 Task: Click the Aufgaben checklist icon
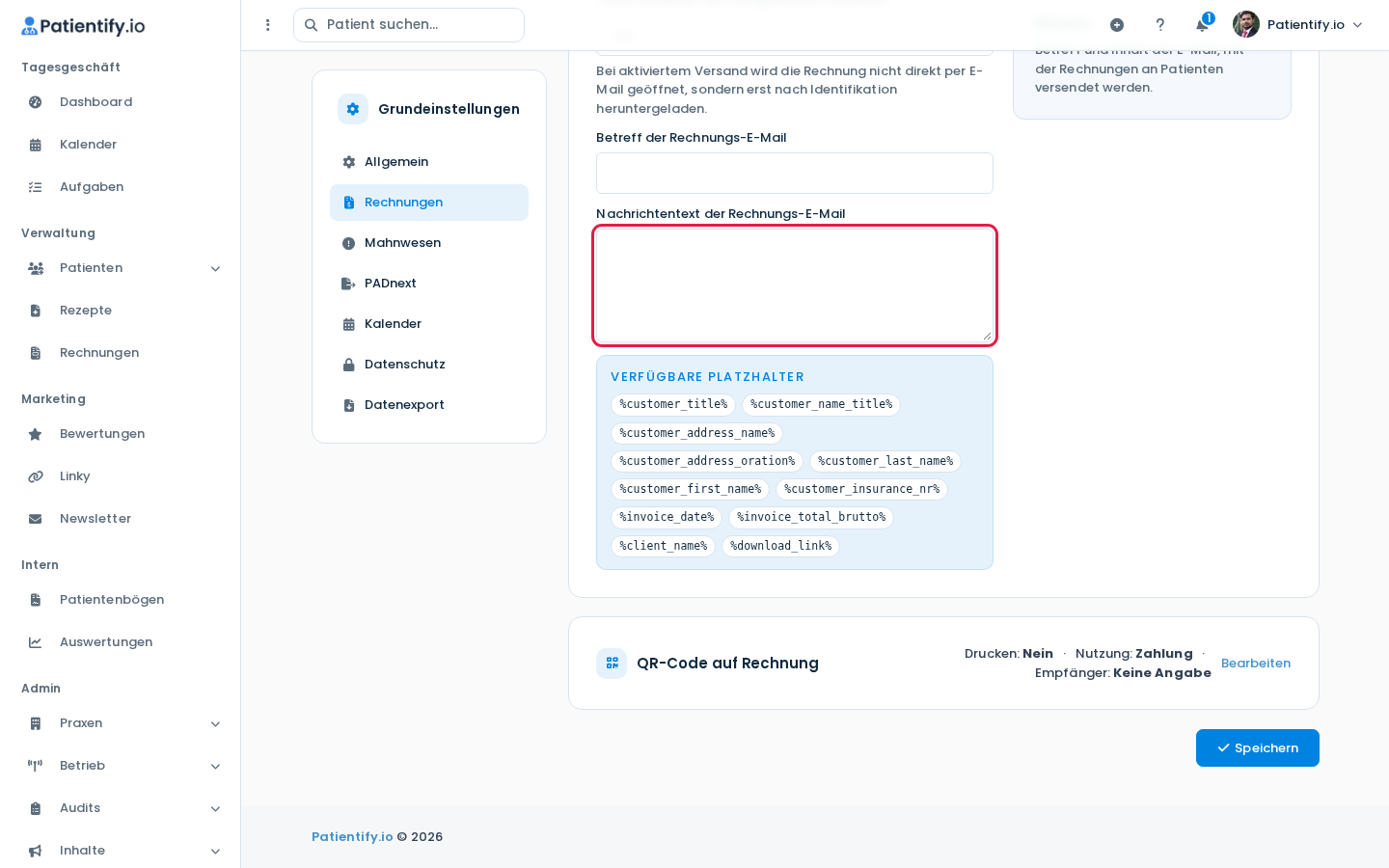(x=36, y=187)
